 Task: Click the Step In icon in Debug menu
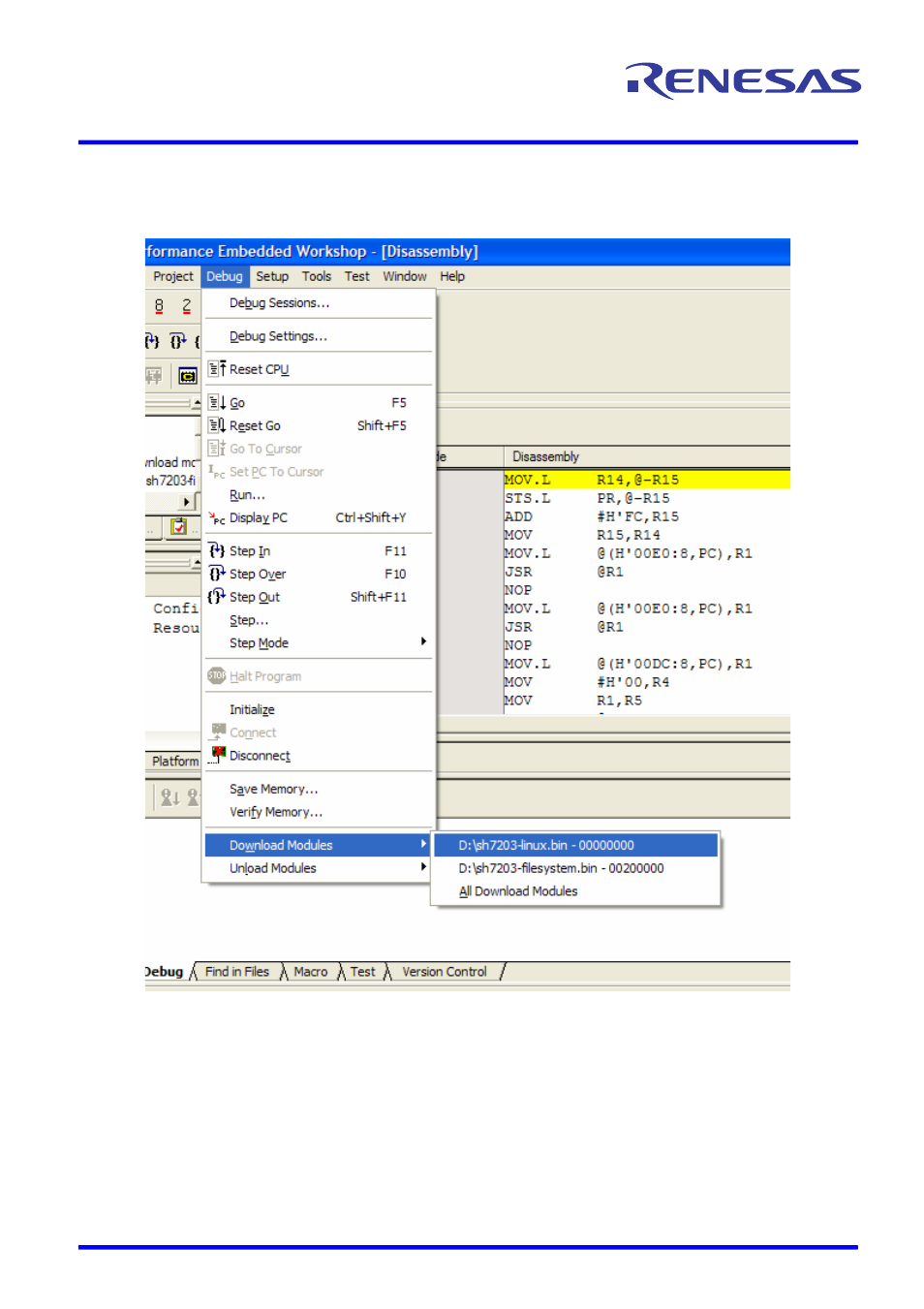point(217,550)
